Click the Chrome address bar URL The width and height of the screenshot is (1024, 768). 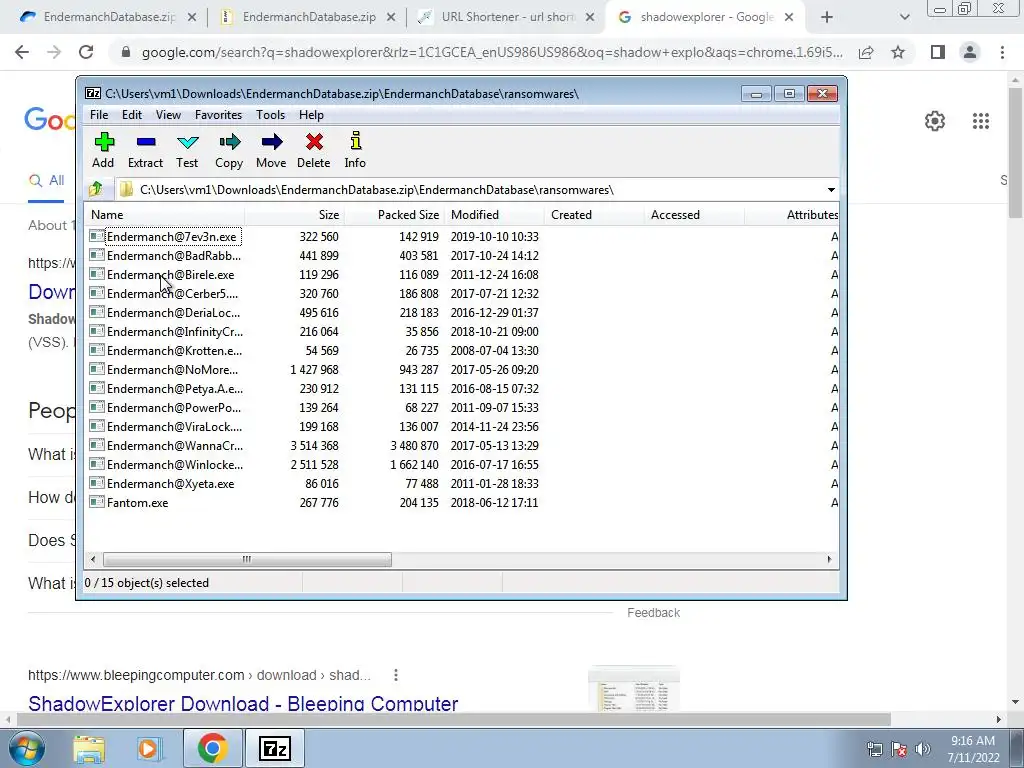[492, 52]
